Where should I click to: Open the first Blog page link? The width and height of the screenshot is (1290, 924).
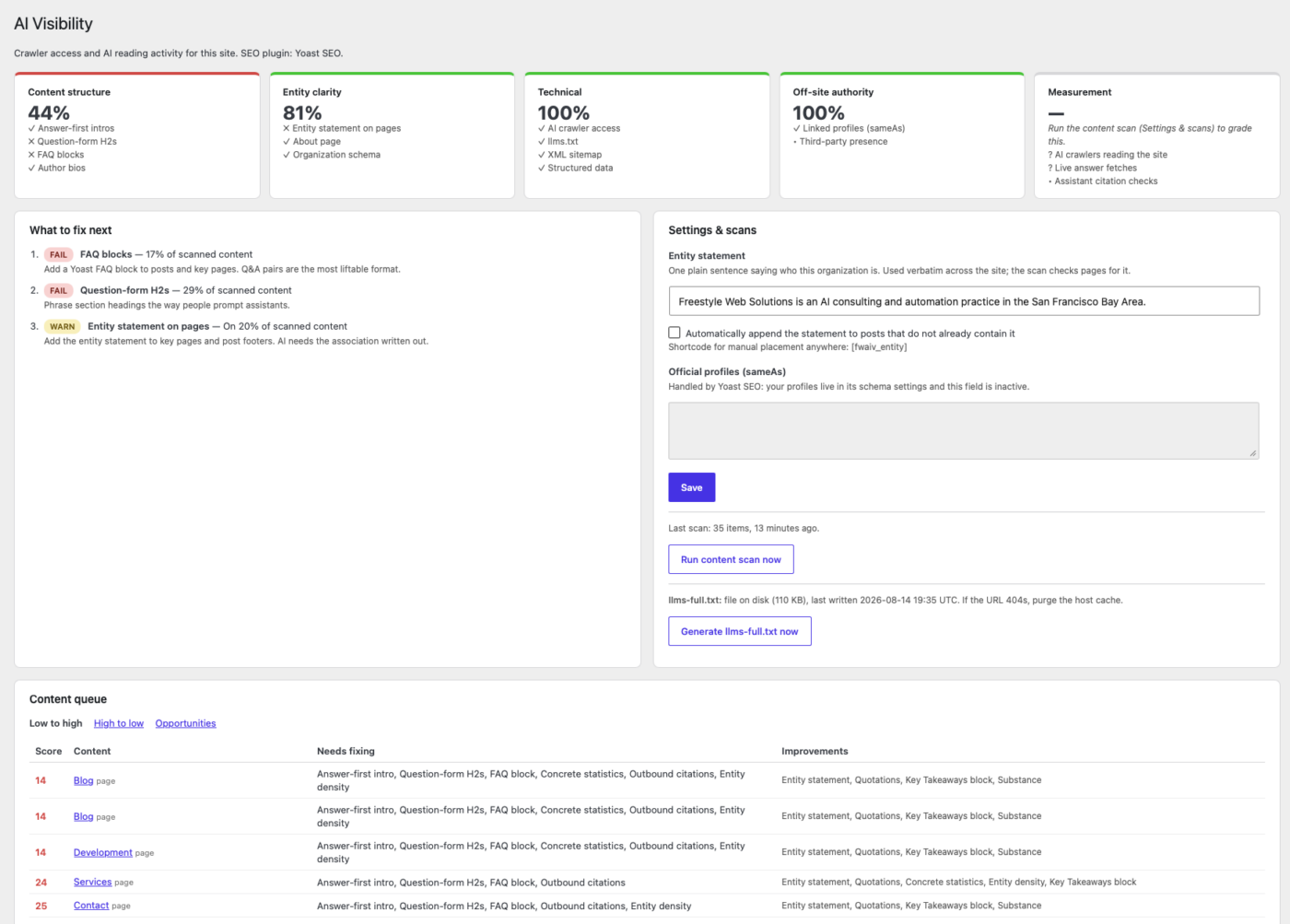83,780
